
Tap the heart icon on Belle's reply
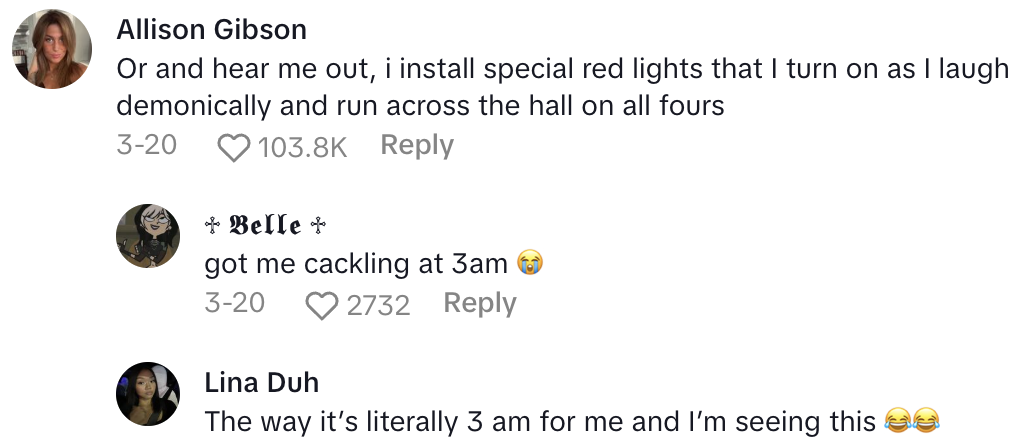[322, 305]
